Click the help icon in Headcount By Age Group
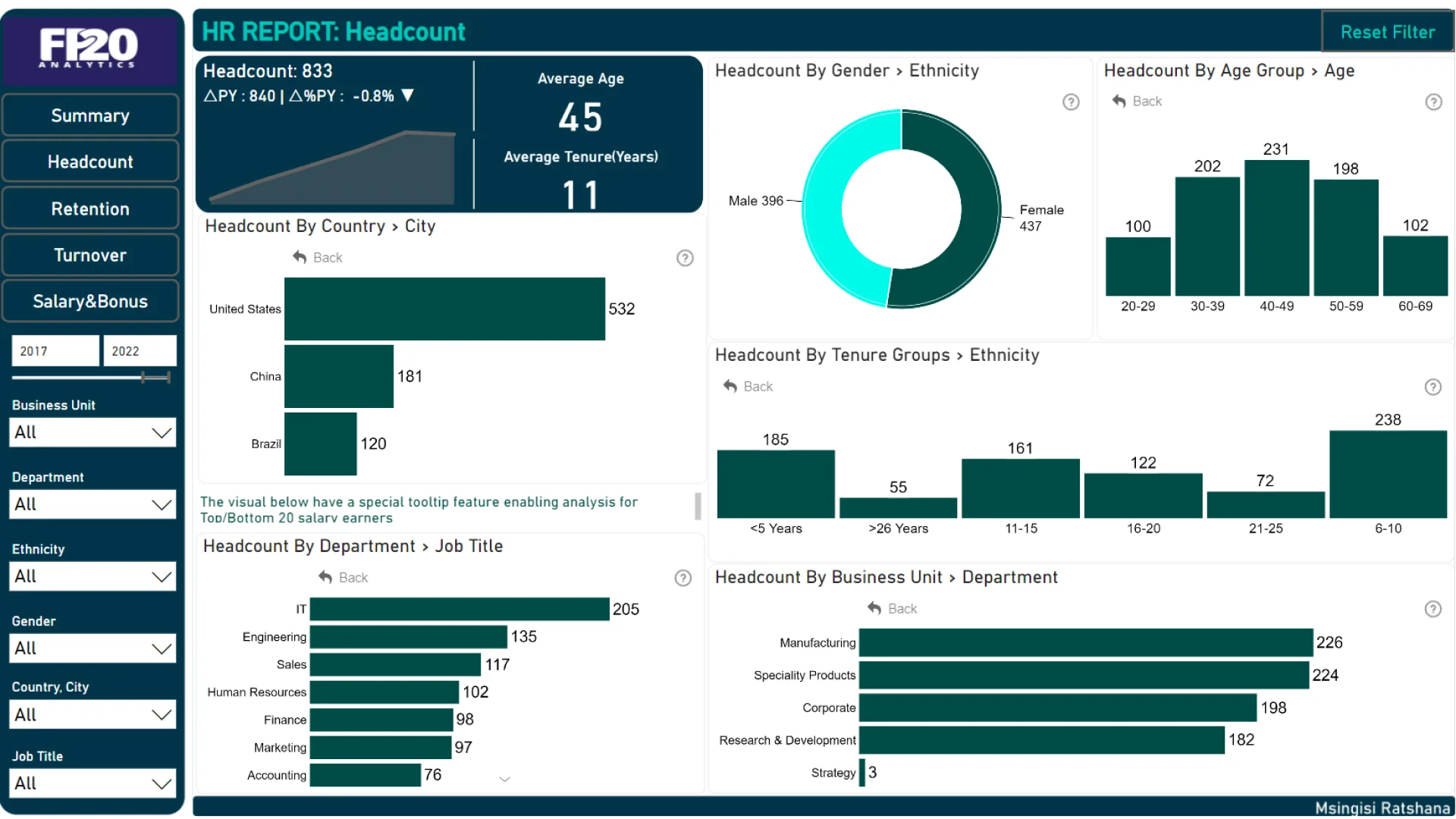1456x819 pixels. [x=1433, y=102]
